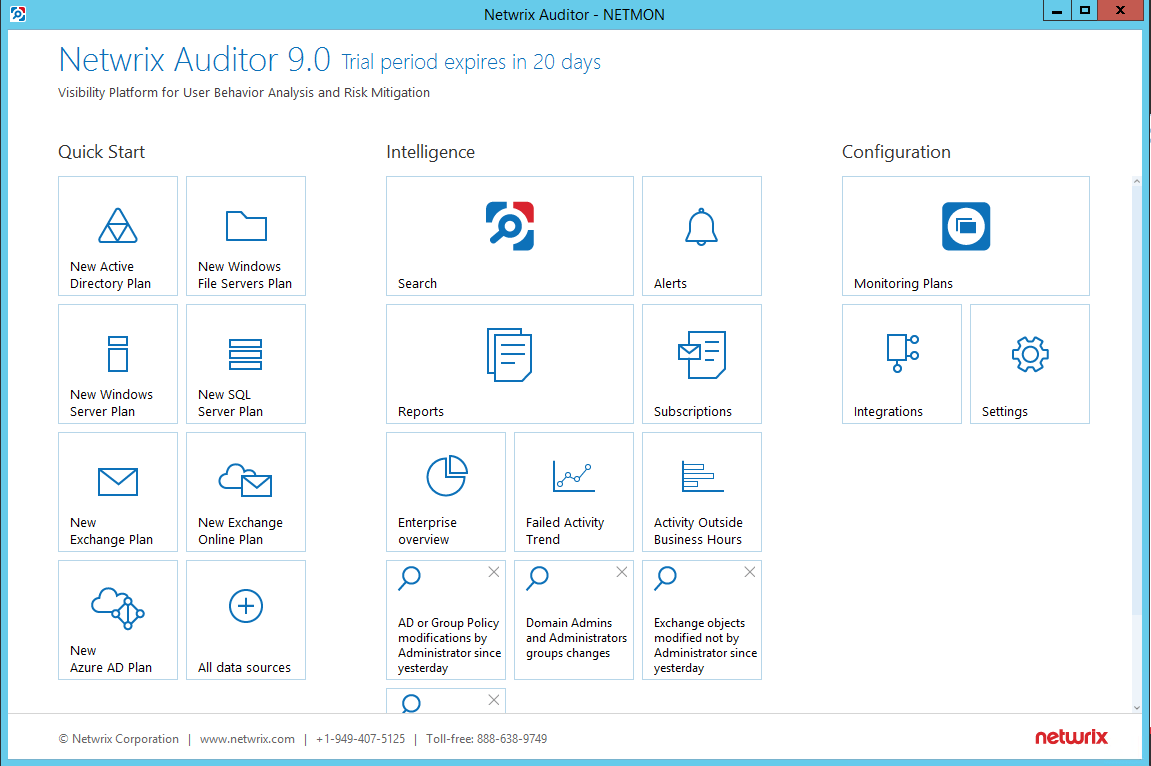Screen dimensions: 1151x766
Task: Remove the partially visible bottom search tile
Action: tap(494, 700)
